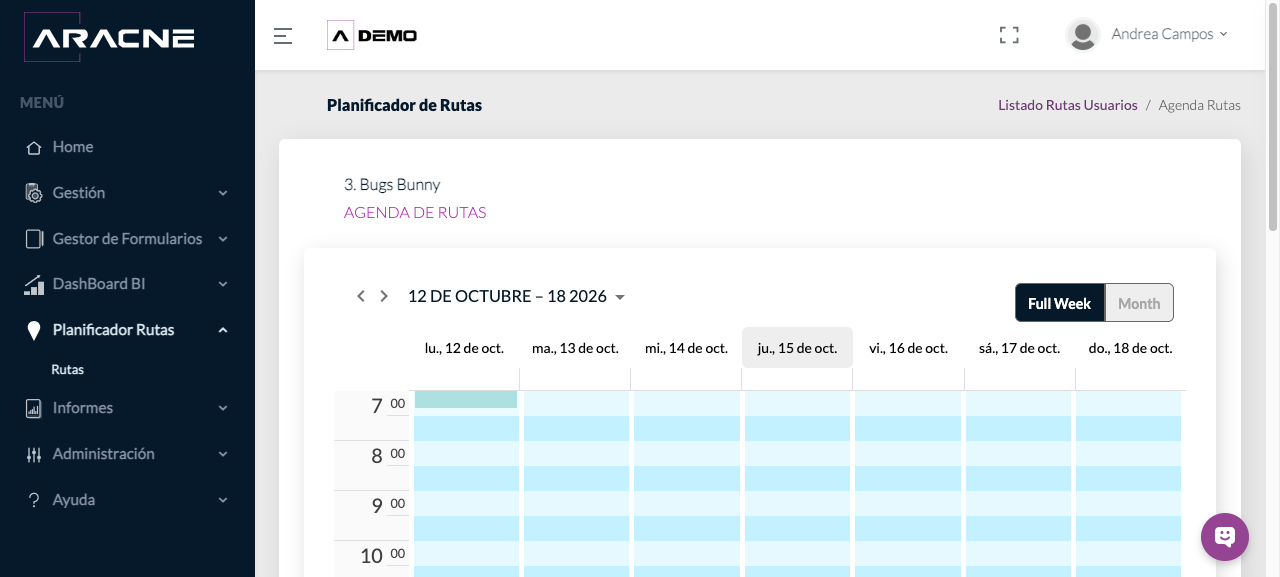Click the Ayuda question mark icon

(34, 500)
